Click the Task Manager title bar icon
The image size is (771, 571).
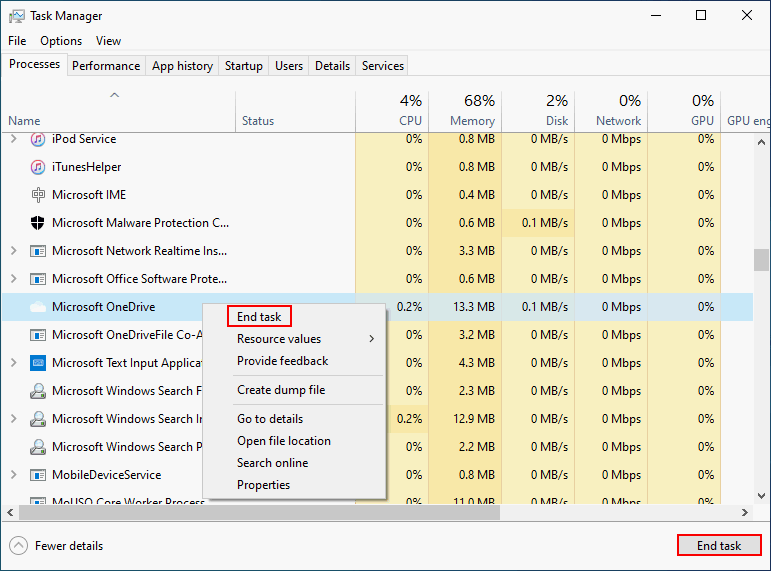point(17,16)
